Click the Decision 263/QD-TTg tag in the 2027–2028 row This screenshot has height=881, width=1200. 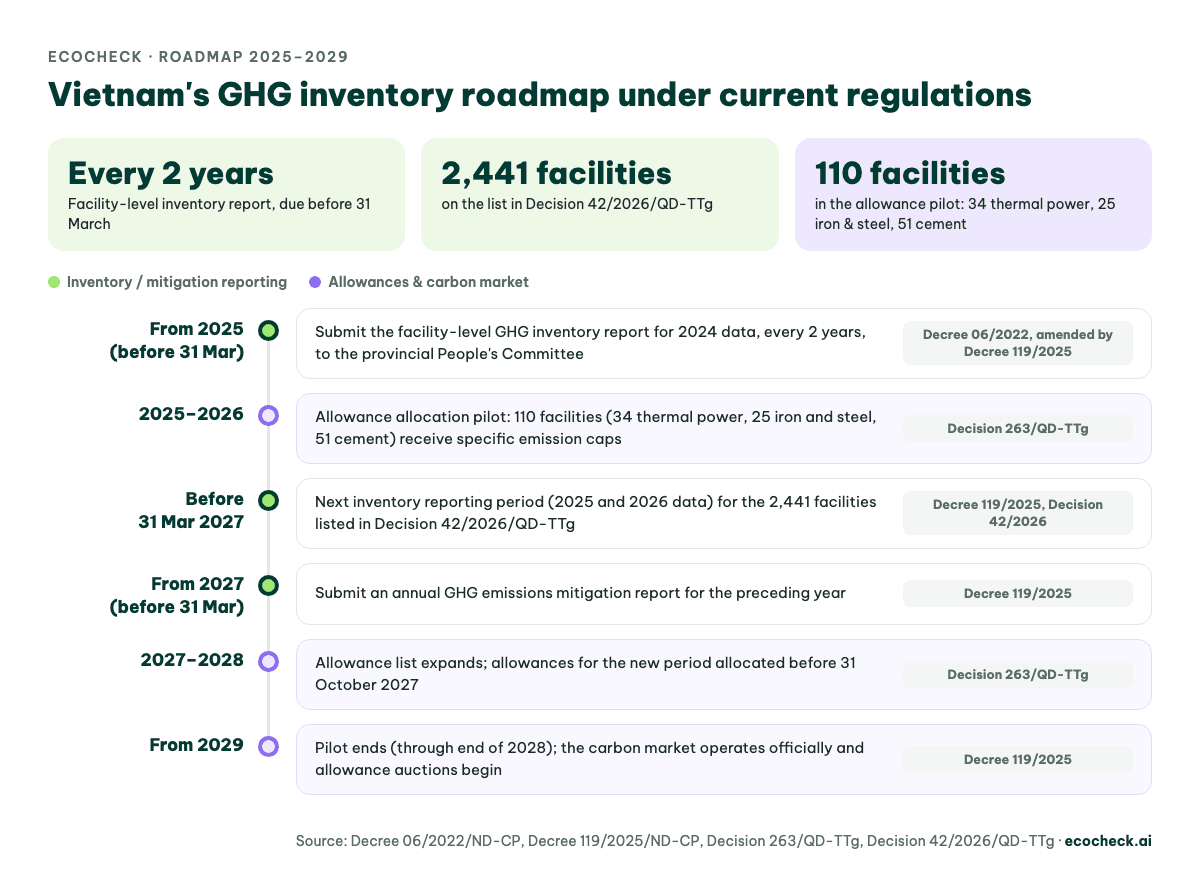(x=1018, y=674)
